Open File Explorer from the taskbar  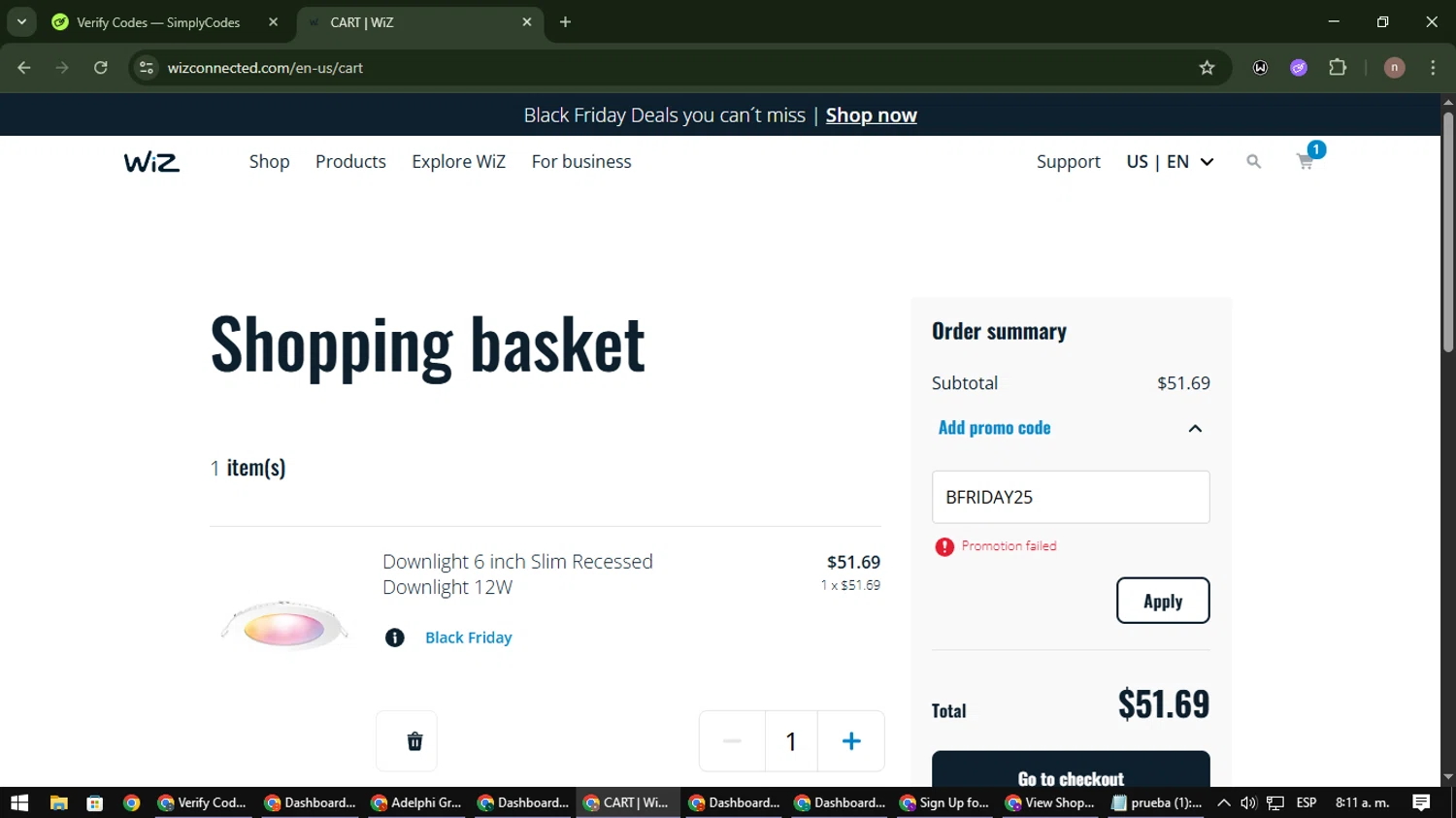pos(58,802)
